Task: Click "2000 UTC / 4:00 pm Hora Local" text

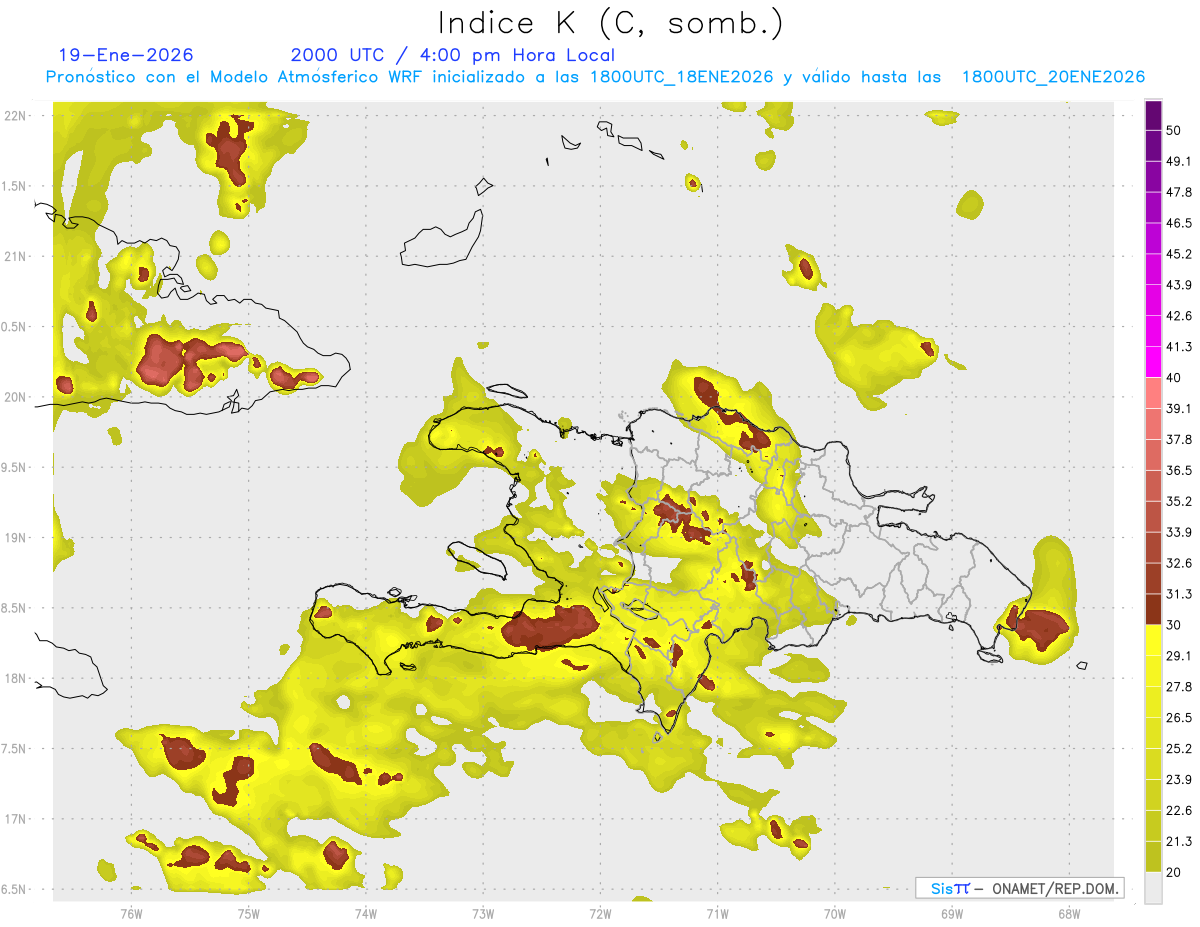Action: [x=453, y=55]
